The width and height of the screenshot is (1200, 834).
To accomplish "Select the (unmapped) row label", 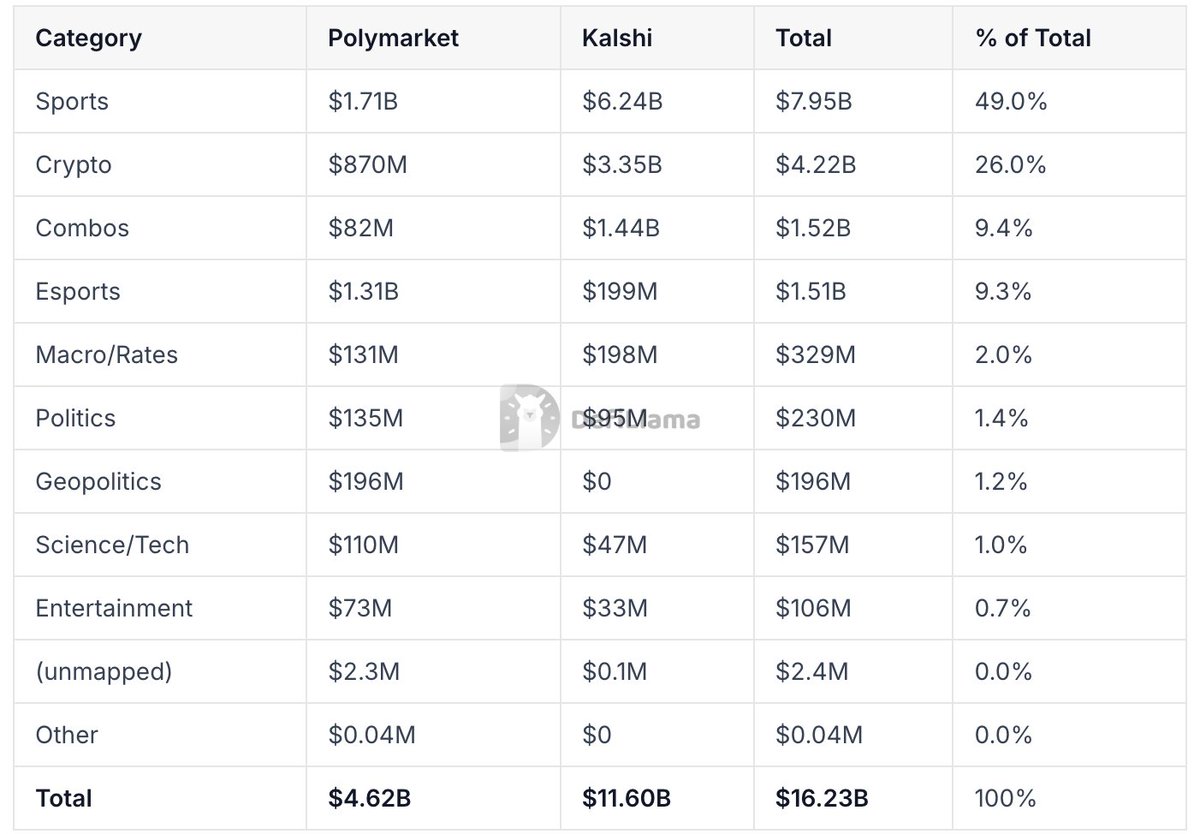I will pos(104,672).
